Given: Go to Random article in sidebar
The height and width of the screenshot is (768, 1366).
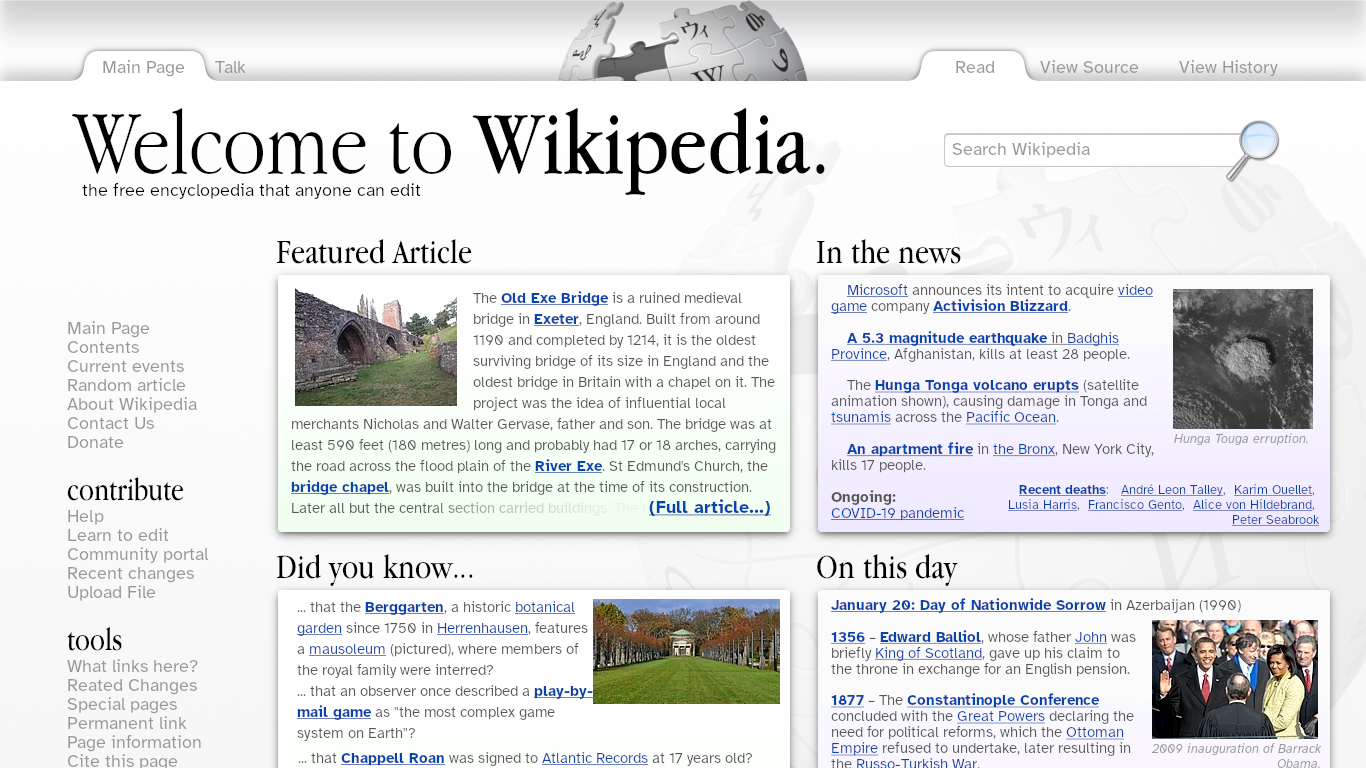Looking at the screenshot, I should 126,385.
